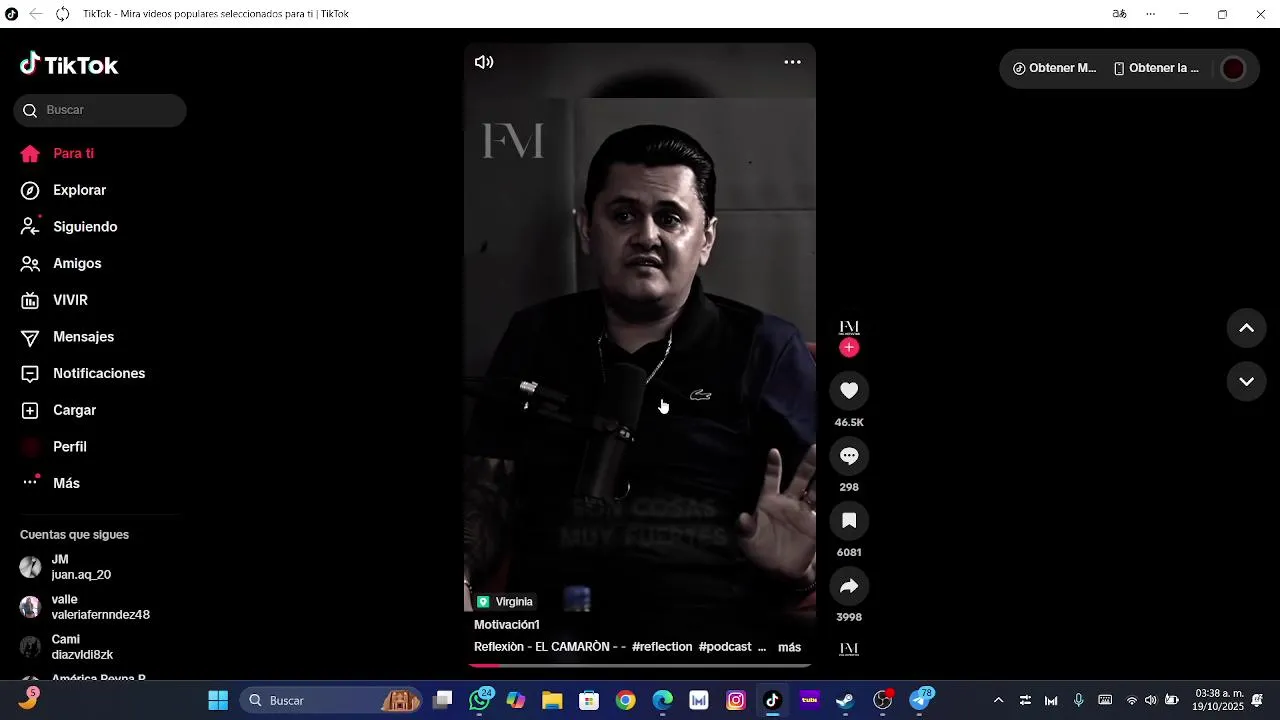Screen dimensions: 1280x720
Task: Open Microsoft Store from taskbar
Action: tap(589, 700)
